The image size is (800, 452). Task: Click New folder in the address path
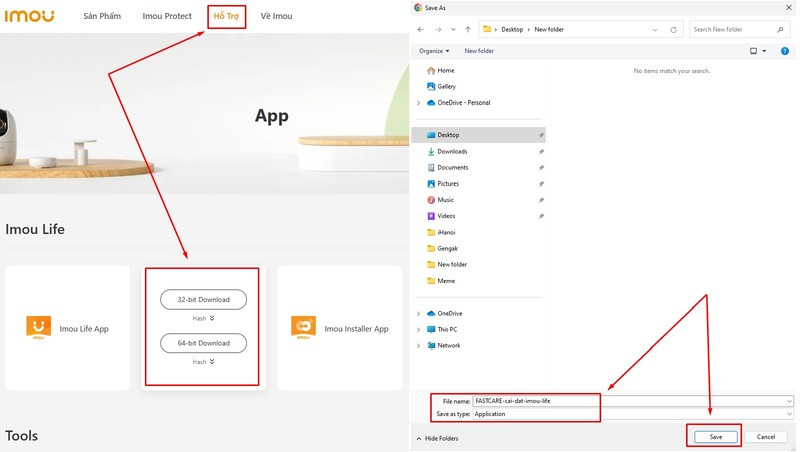[549, 30]
